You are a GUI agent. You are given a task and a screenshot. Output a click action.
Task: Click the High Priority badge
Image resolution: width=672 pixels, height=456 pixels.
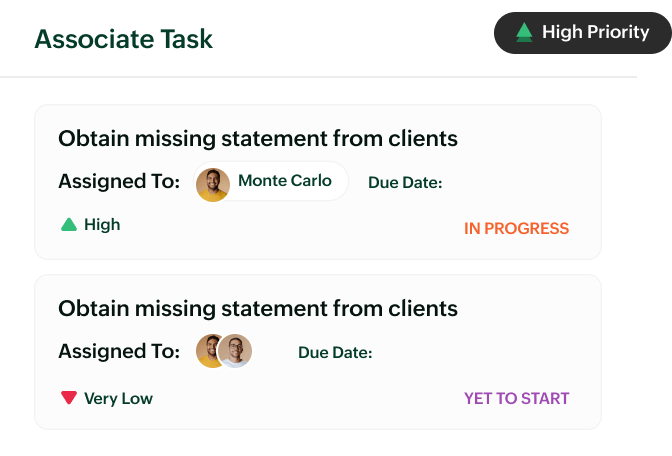coord(582,33)
